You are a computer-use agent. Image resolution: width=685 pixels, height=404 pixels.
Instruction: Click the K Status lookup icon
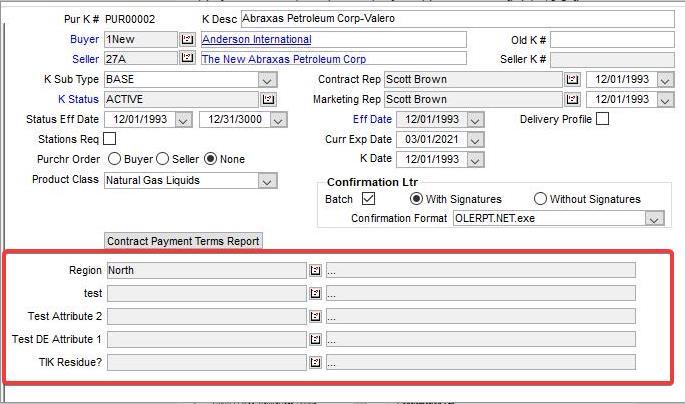[267, 100]
